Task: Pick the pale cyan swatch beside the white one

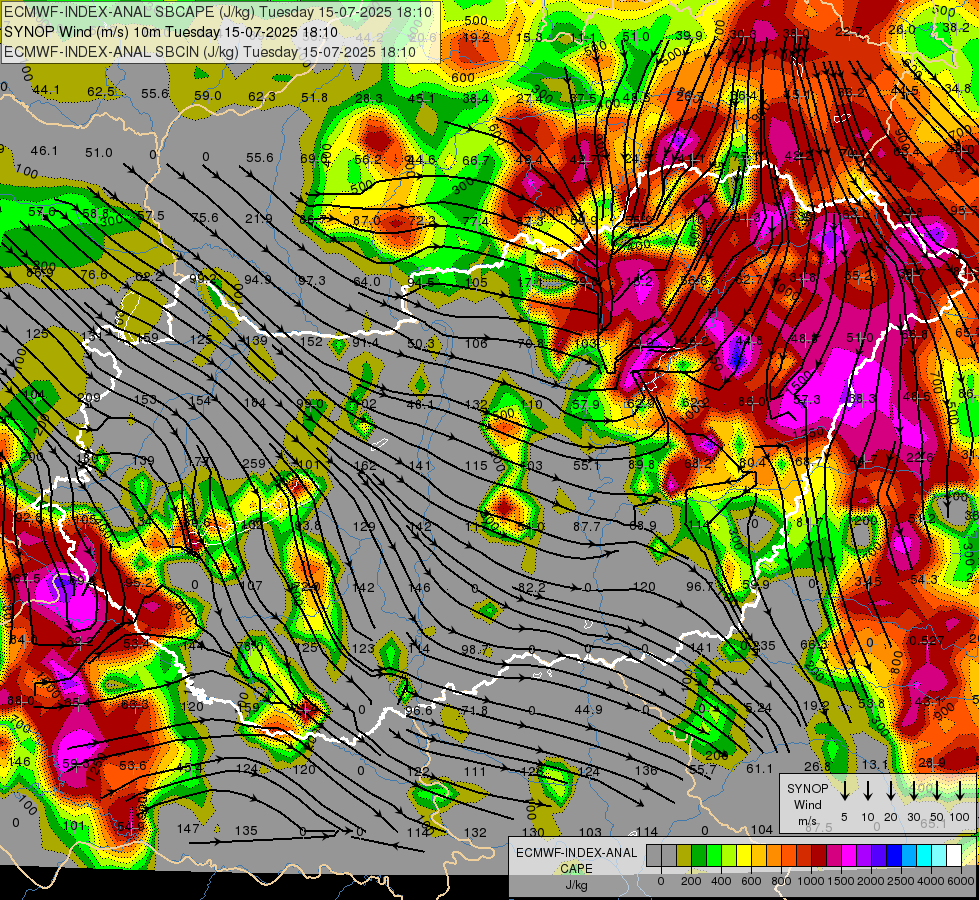Action: pyautogui.click(x=939, y=855)
